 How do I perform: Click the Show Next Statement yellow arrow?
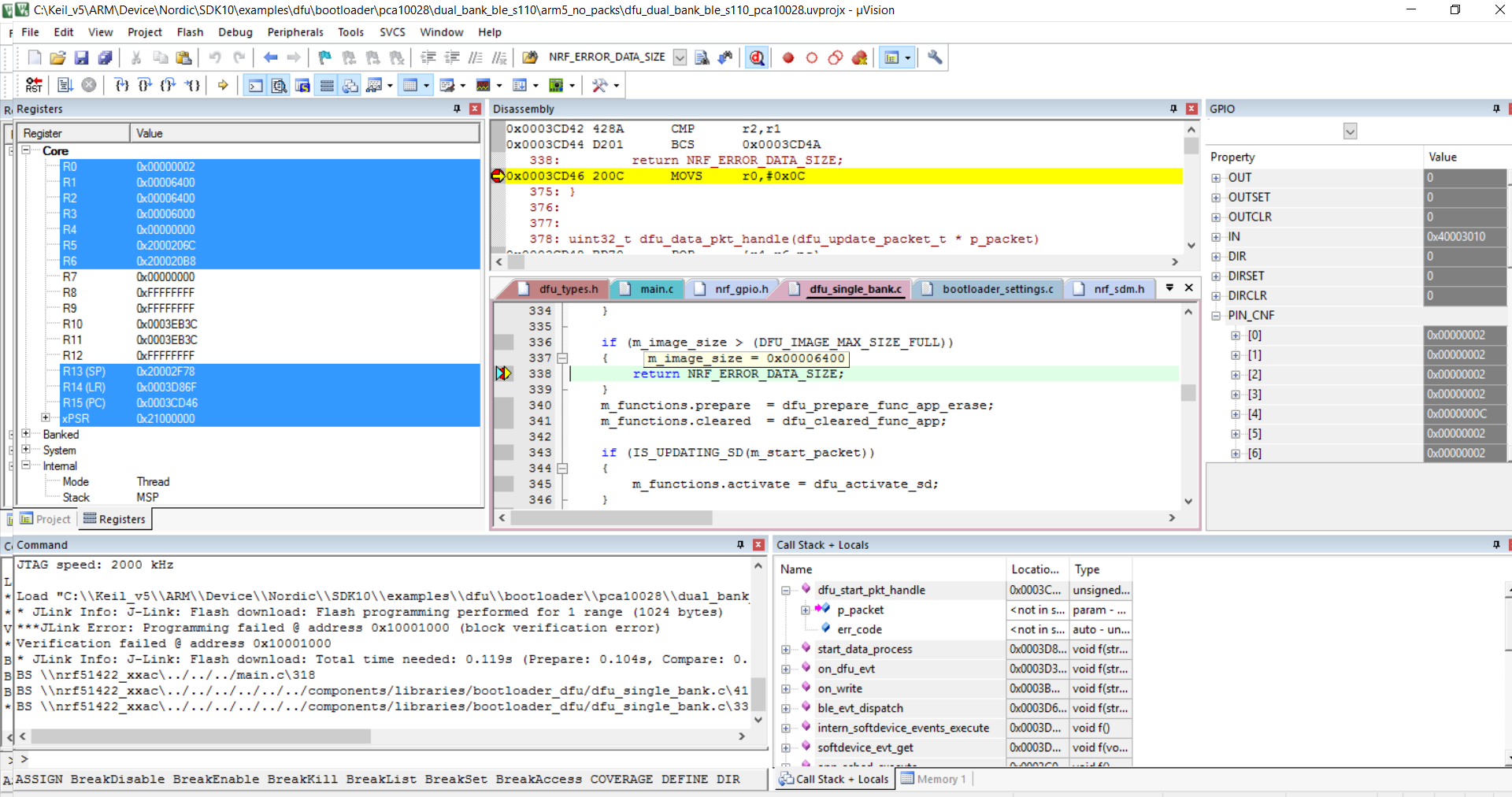coord(223,85)
